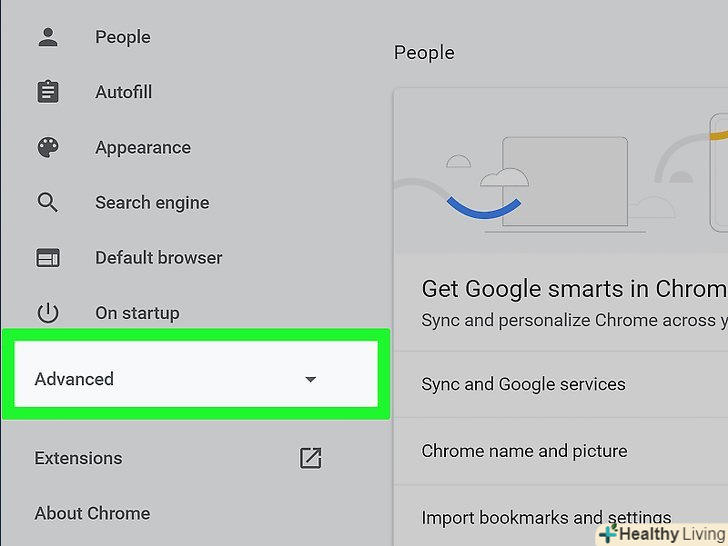This screenshot has height=546, width=728.
Task: Open Chrome name and picture row
Action: 561,451
